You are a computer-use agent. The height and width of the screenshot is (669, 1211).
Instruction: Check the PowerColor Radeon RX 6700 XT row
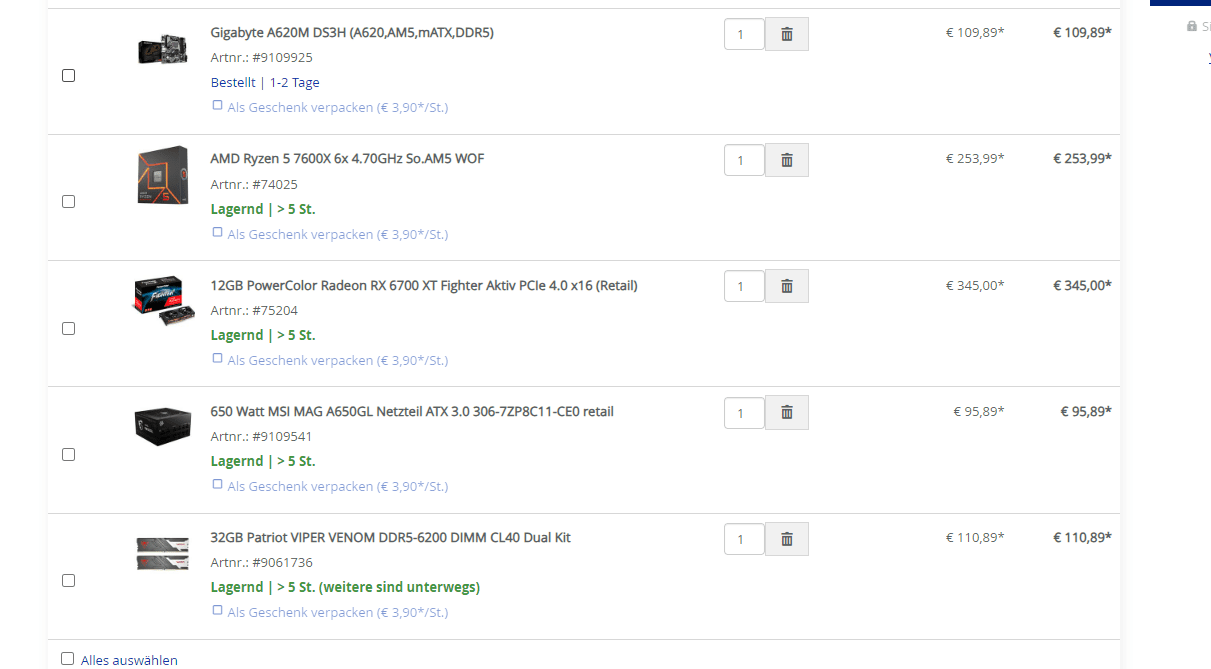pos(68,328)
